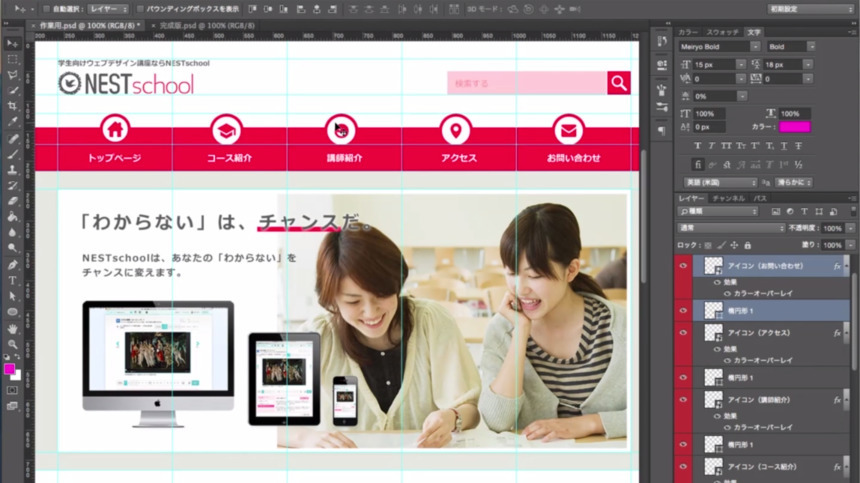Filter layers by adjustment layers icon
The width and height of the screenshot is (860, 483).
pyautogui.click(x=790, y=212)
